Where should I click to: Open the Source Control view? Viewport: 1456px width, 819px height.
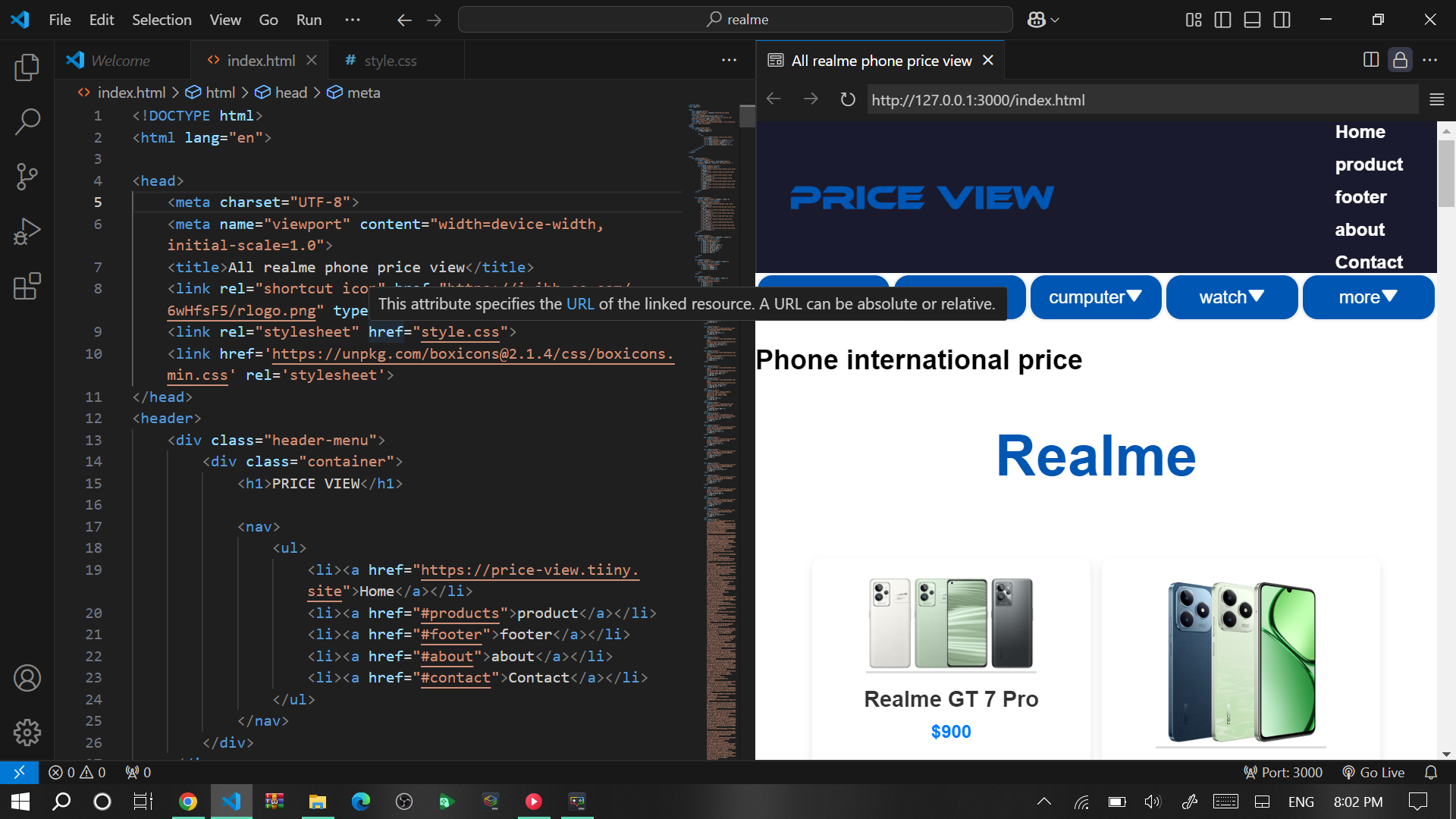pos(27,177)
